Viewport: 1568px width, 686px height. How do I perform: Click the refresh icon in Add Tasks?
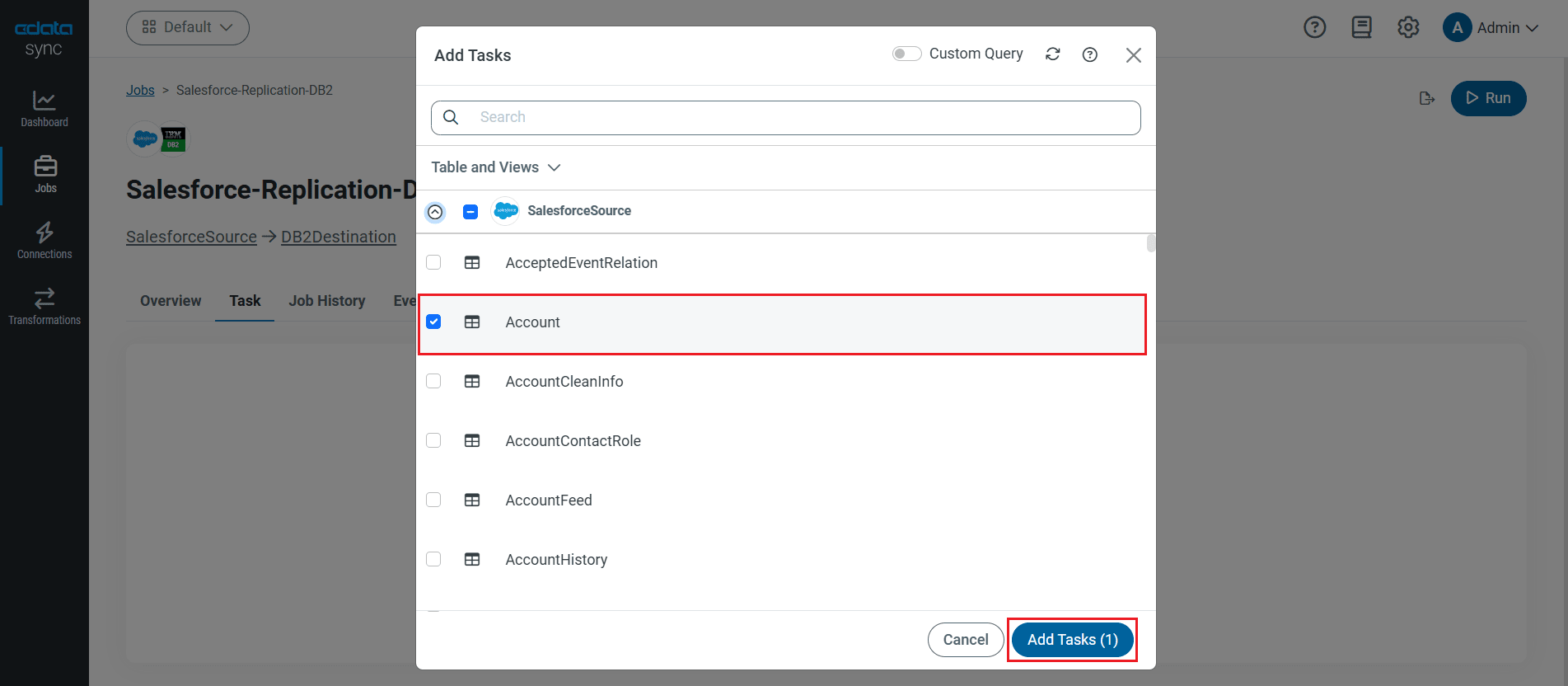[1052, 54]
